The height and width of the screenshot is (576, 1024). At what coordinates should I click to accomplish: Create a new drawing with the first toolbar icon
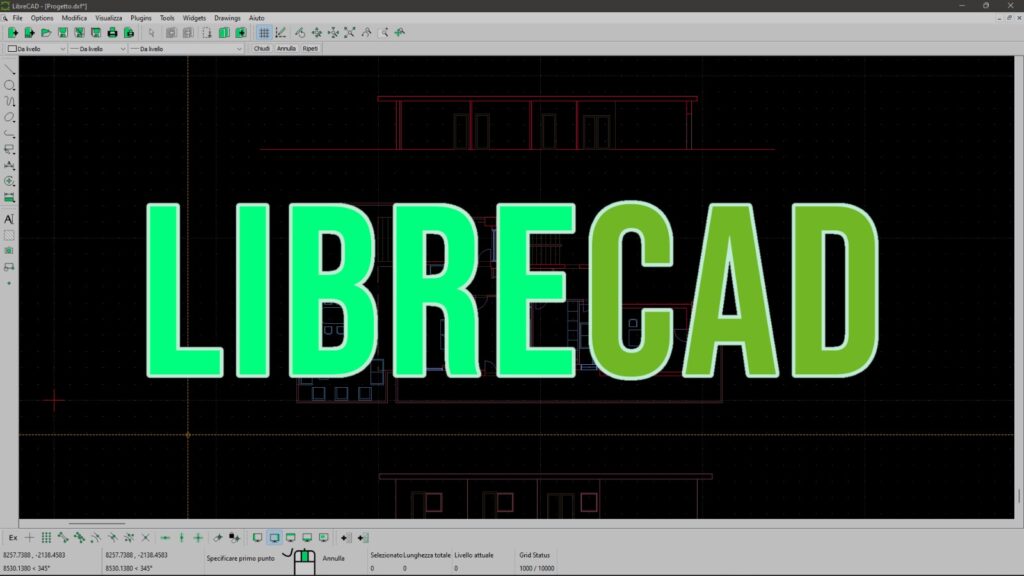12,33
